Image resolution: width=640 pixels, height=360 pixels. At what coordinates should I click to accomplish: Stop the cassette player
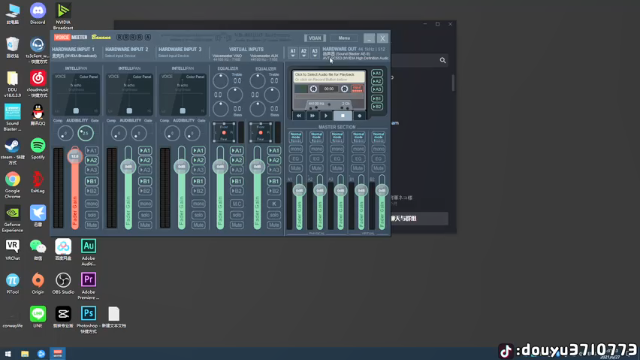click(x=342, y=116)
